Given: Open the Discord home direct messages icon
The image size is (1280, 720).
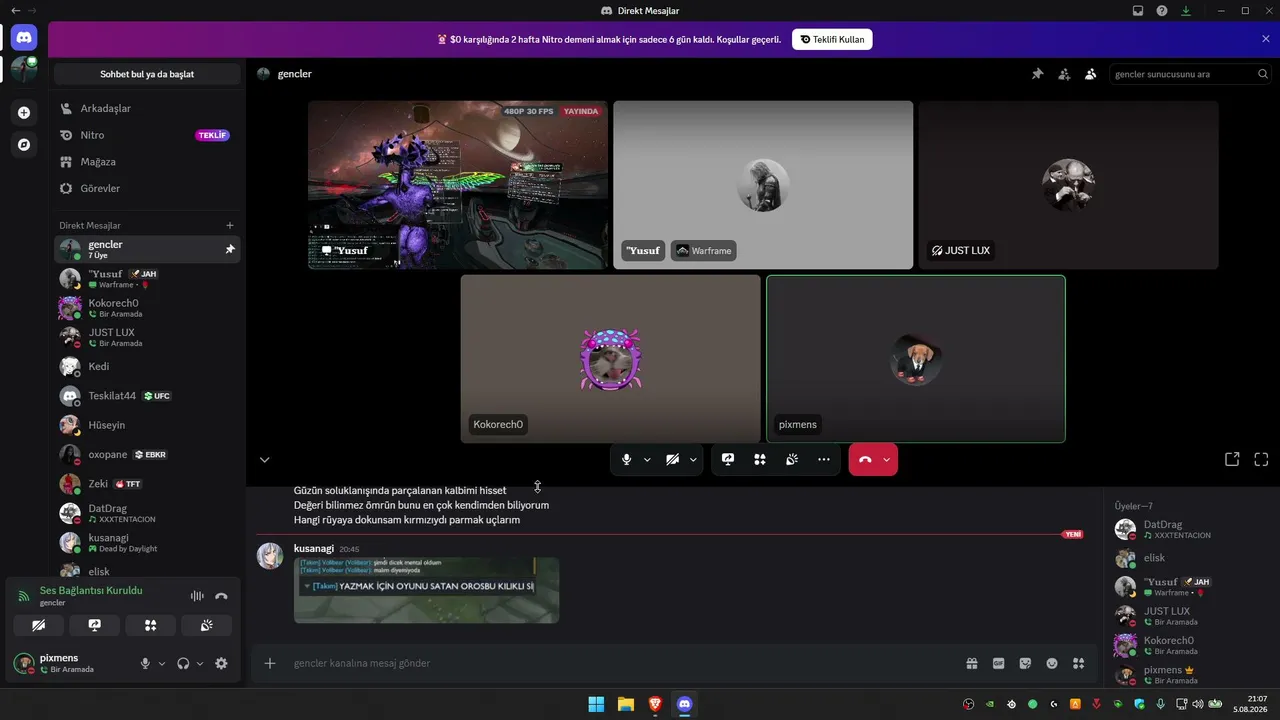Looking at the screenshot, I should pos(24,38).
